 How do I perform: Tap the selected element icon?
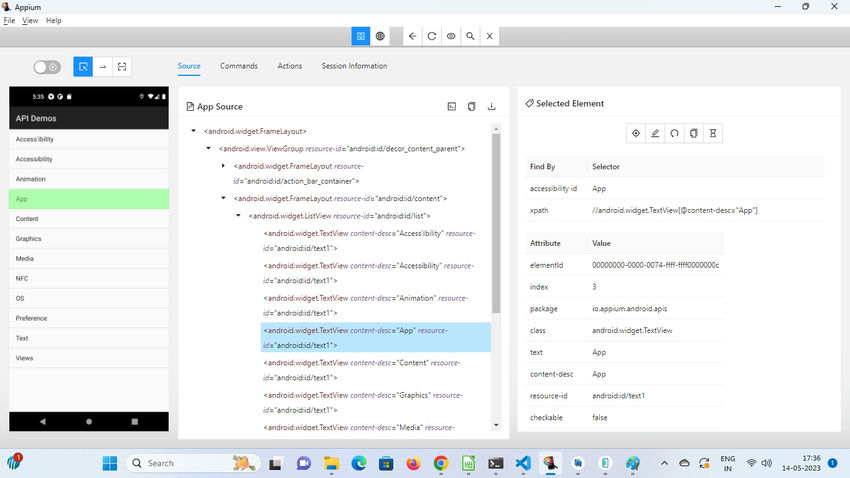636,133
